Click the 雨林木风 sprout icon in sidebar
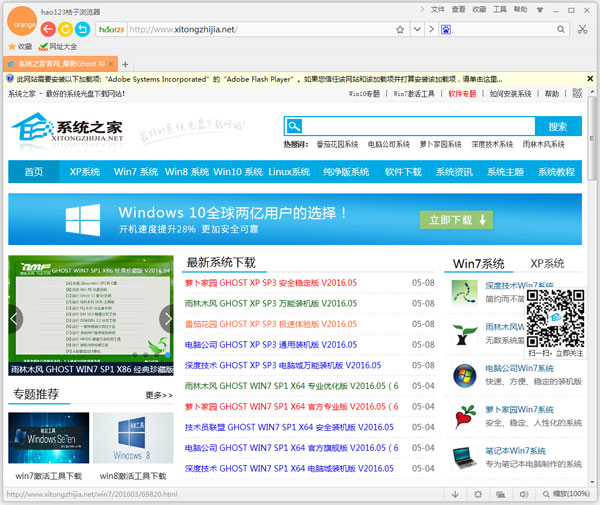 (464, 334)
